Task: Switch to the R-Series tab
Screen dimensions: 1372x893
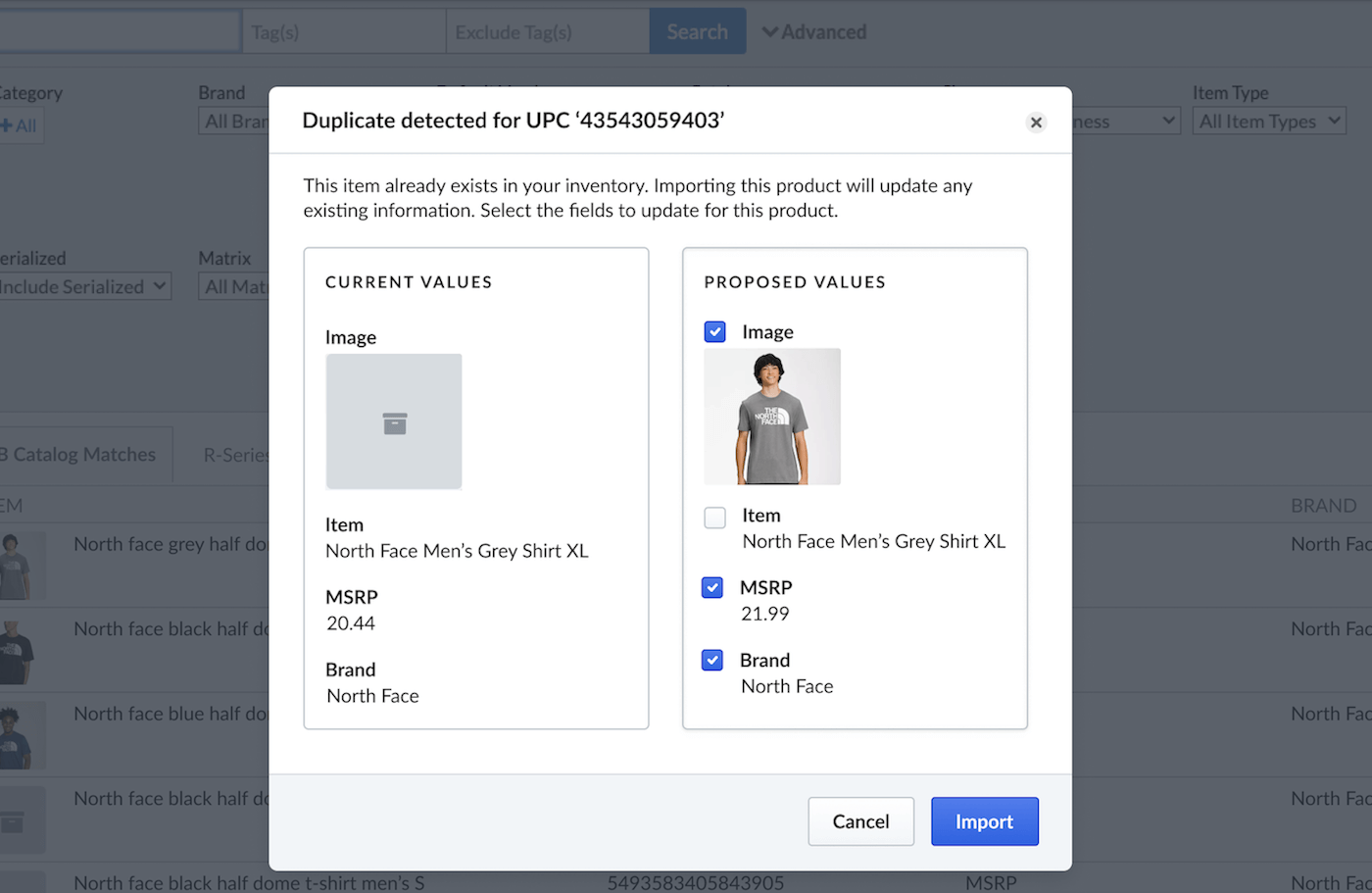Action: coord(235,454)
